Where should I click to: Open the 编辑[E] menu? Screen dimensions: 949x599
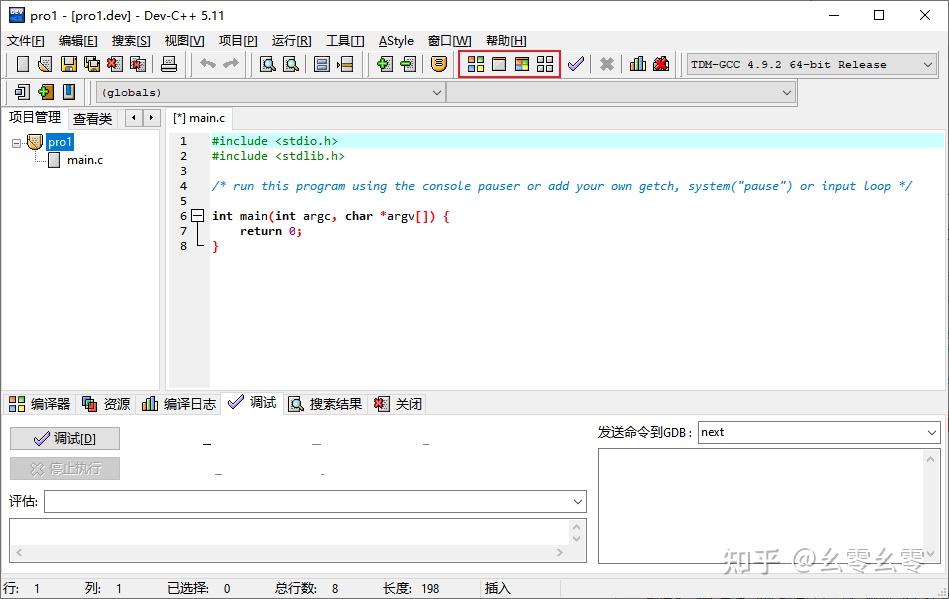(x=78, y=41)
